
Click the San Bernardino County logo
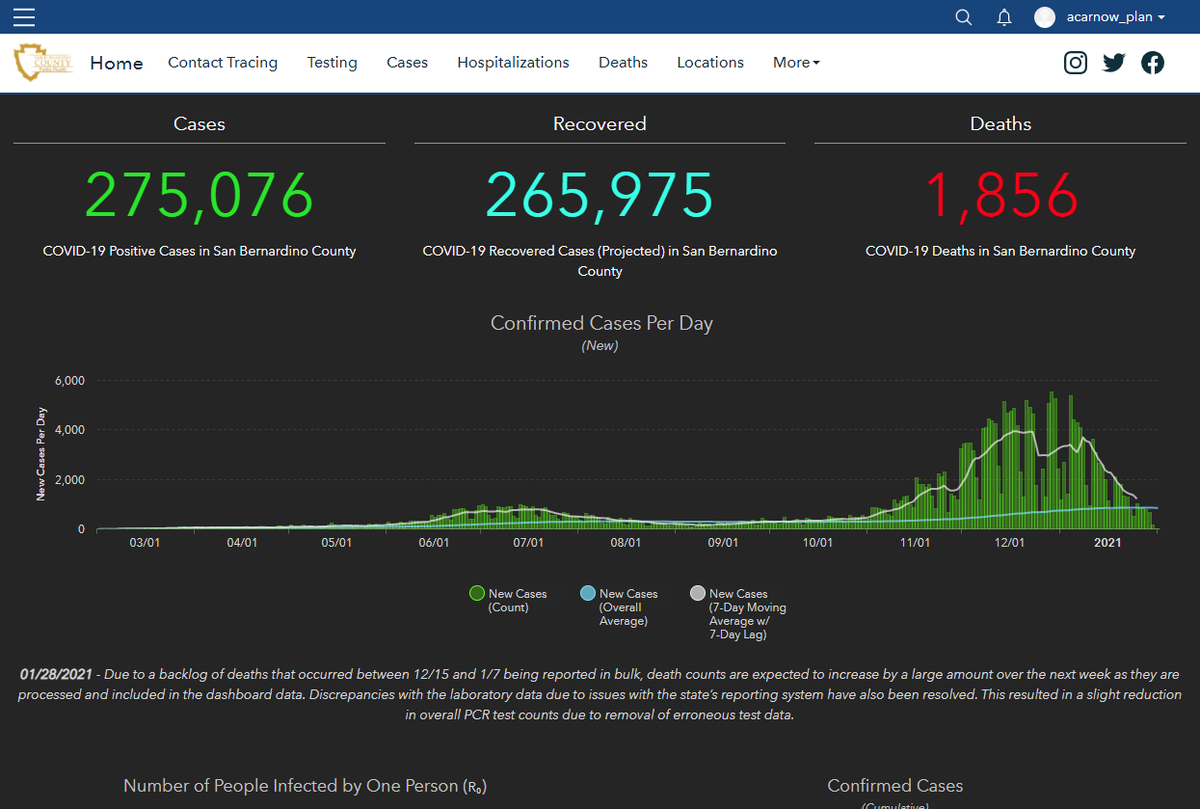point(44,63)
